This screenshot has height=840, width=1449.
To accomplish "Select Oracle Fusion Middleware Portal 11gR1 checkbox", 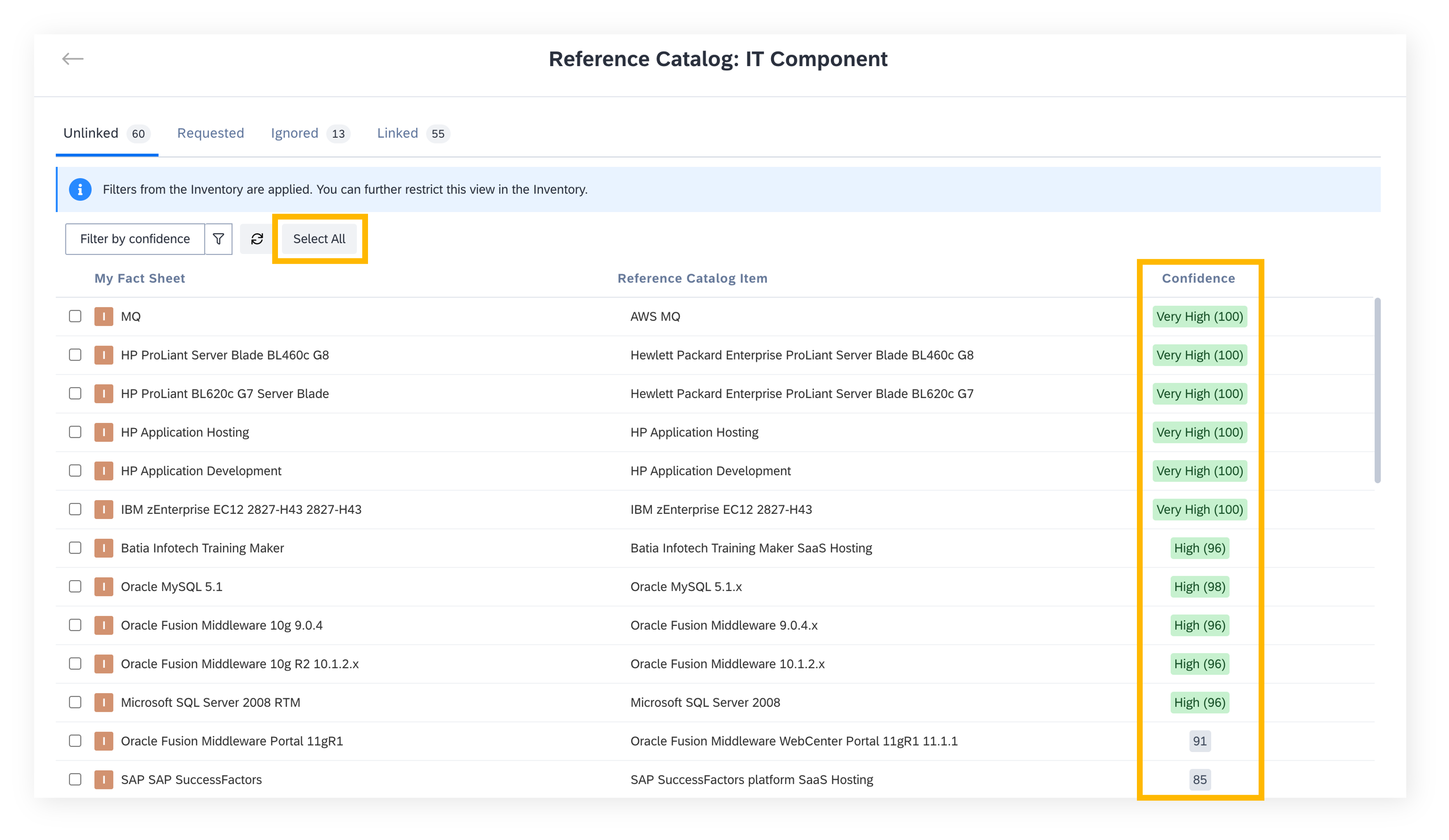I will coord(75,741).
